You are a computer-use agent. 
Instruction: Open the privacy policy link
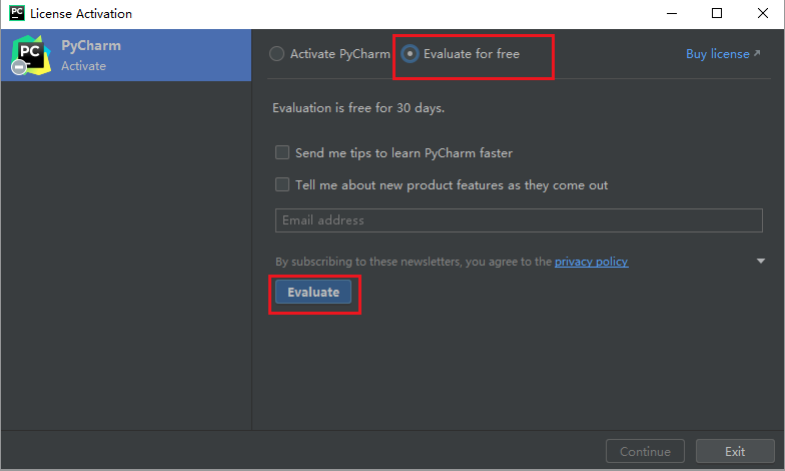[591, 262]
